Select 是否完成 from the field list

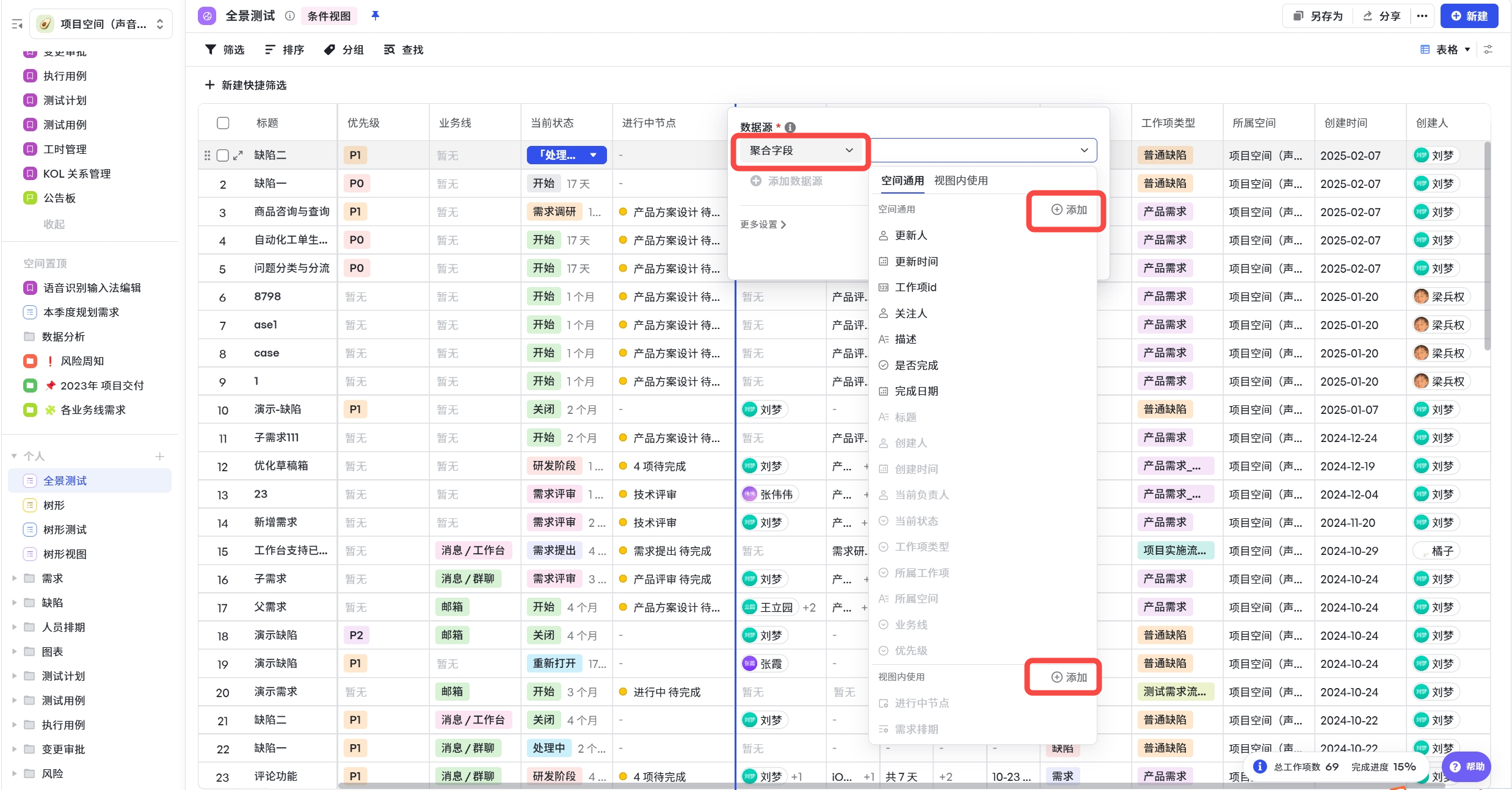pyautogui.click(x=983, y=365)
